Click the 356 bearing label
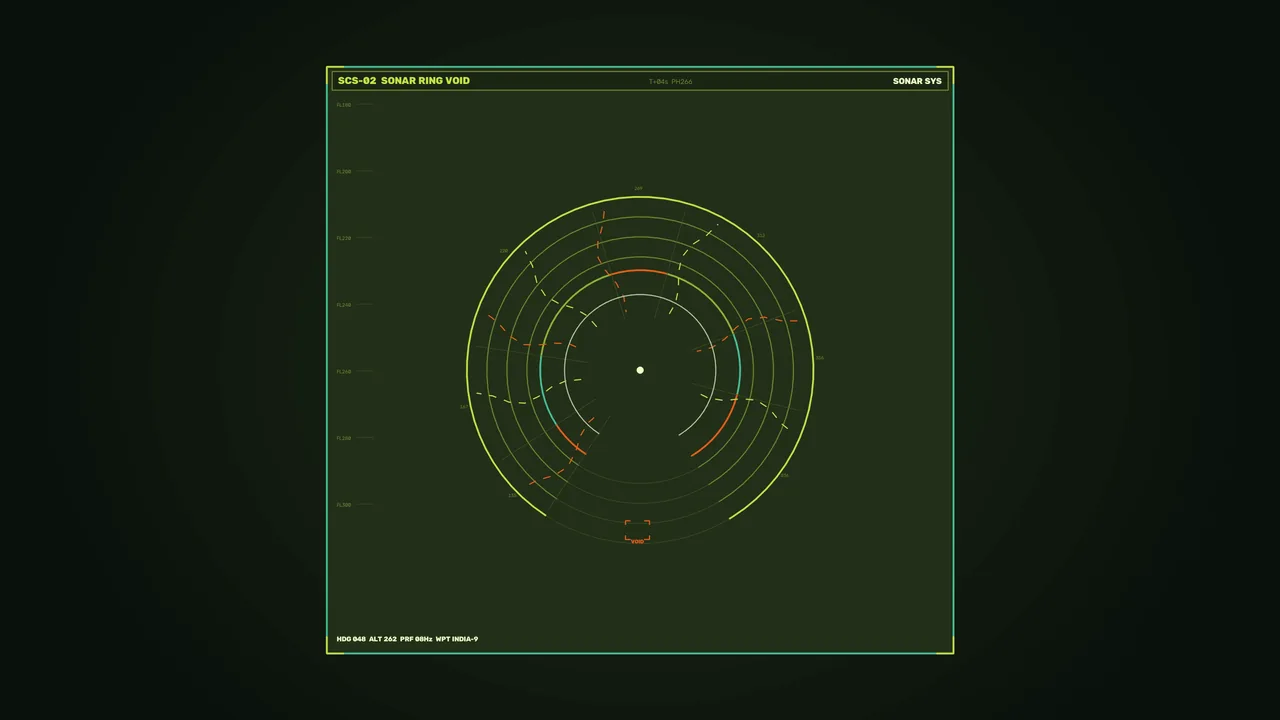This screenshot has width=1280, height=720. click(x=820, y=358)
